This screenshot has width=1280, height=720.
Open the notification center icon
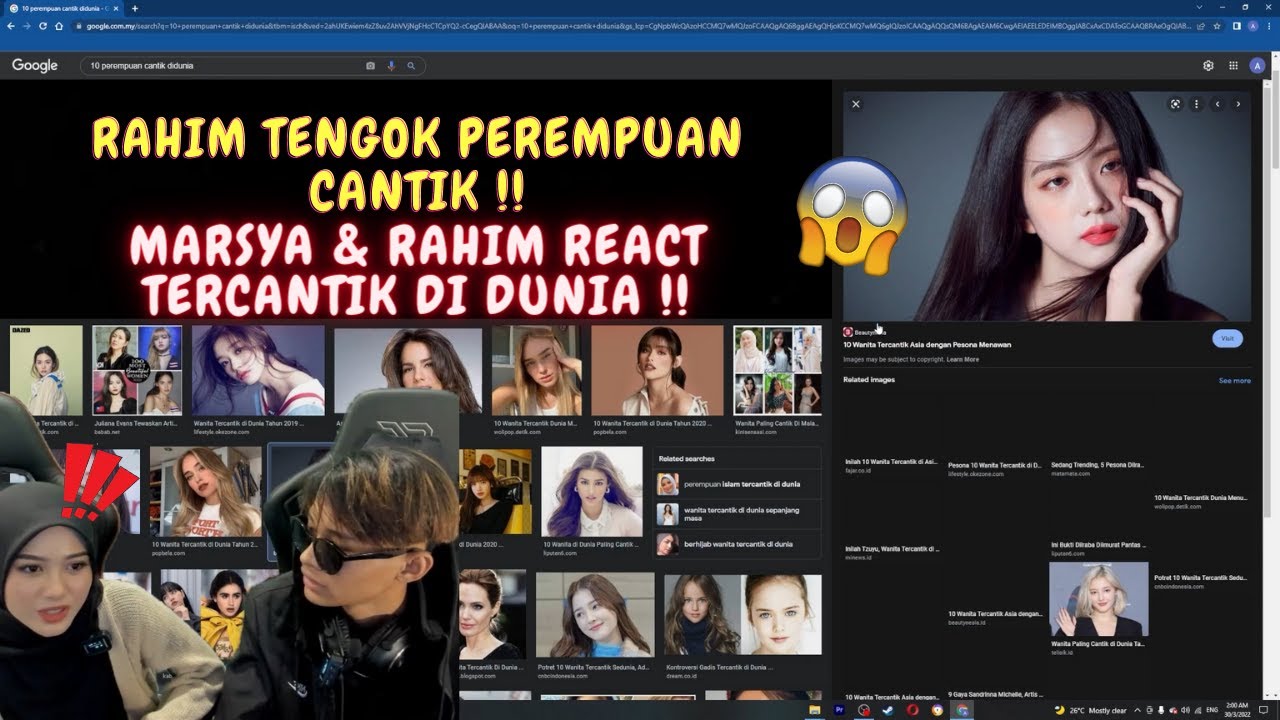point(1265,710)
